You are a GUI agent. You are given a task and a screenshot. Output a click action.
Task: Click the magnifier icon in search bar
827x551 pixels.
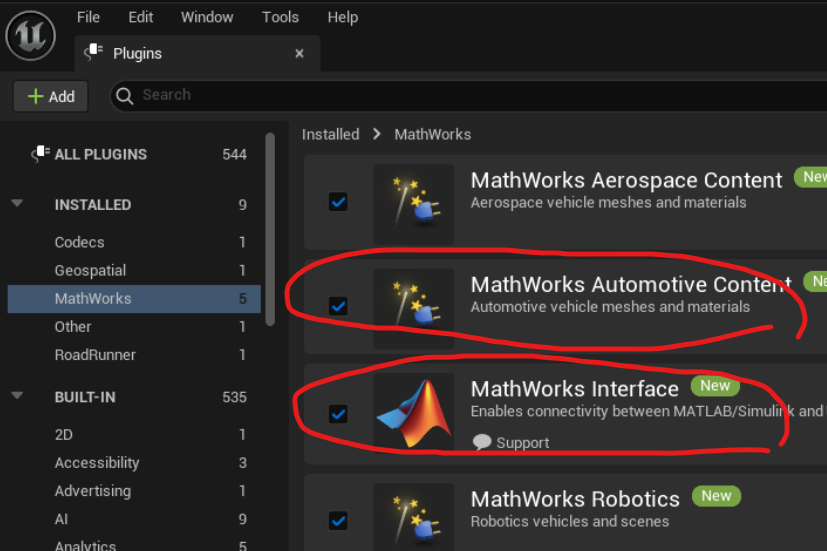pyautogui.click(x=124, y=96)
